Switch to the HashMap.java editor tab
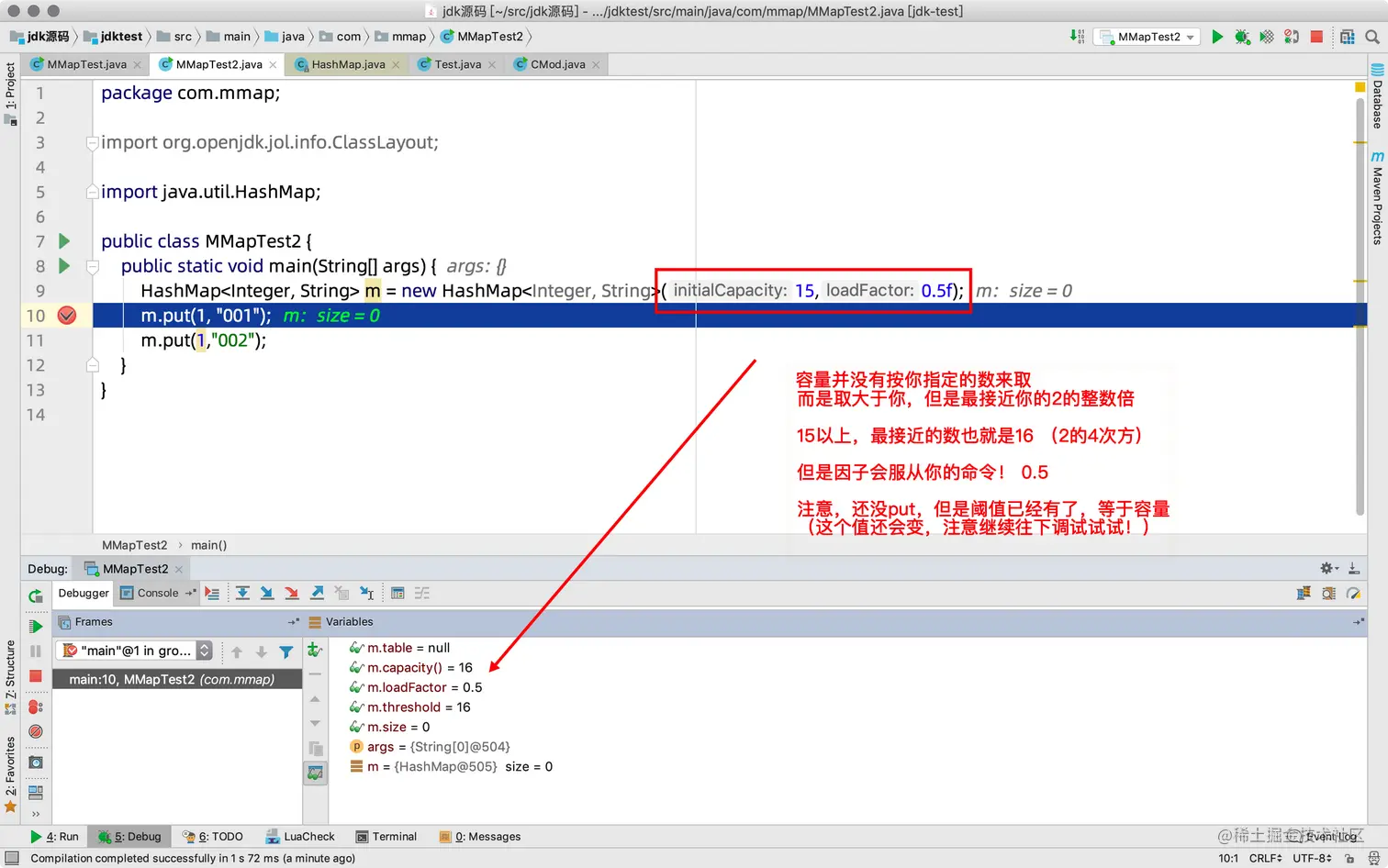Viewport: 1388px width, 868px height. 347,64
